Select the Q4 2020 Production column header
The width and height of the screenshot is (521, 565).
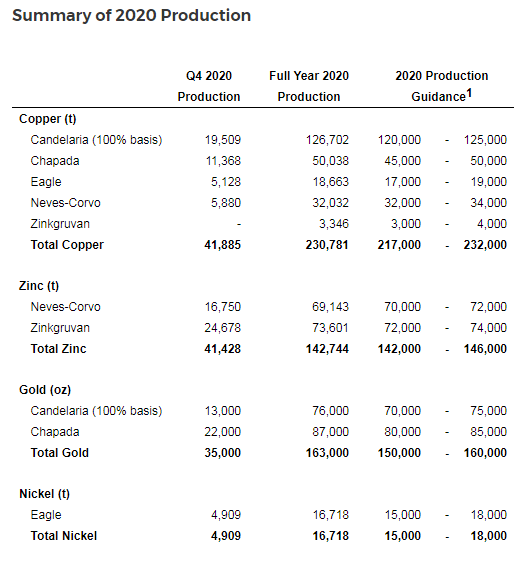(209, 86)
